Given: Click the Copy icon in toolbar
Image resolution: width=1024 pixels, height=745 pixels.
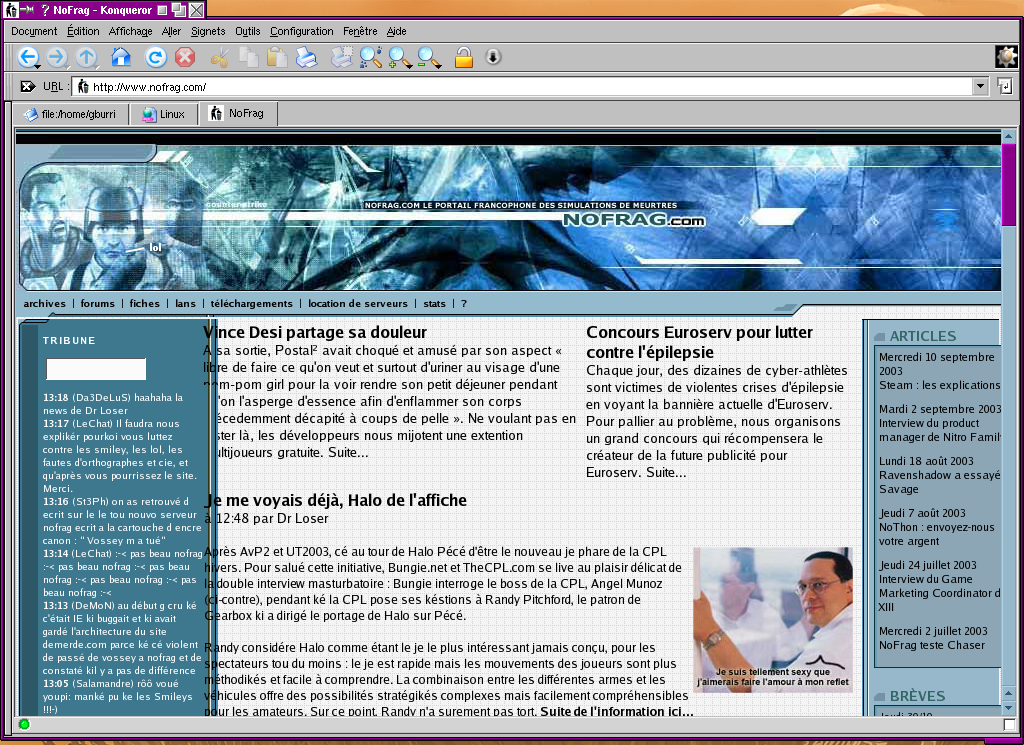Looking at the screenshot, I should 249,57.
